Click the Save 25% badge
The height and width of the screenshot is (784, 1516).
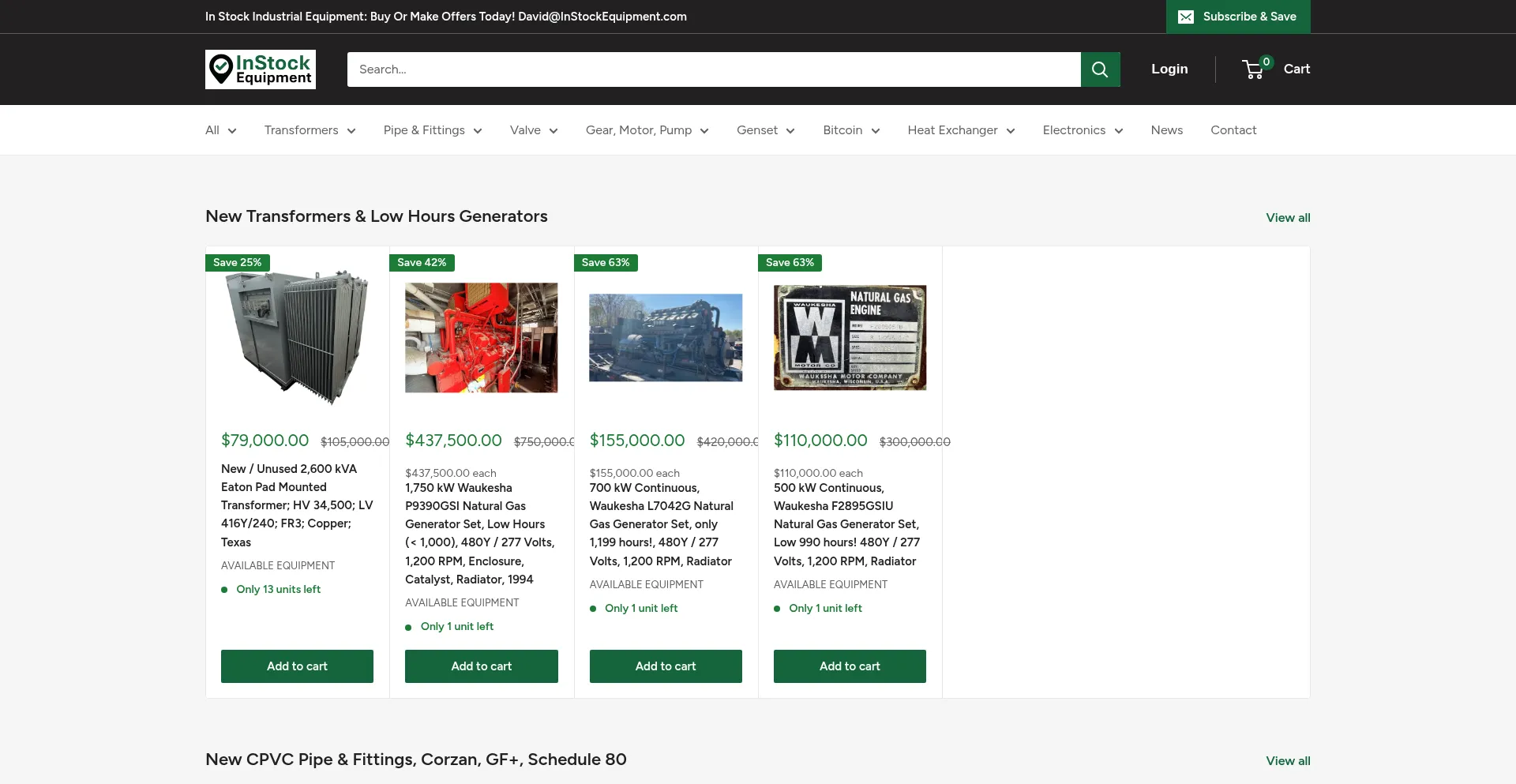238,263
